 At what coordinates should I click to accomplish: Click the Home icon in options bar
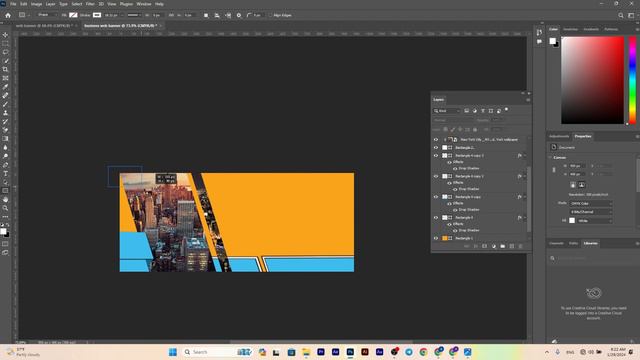coord(8,15)
